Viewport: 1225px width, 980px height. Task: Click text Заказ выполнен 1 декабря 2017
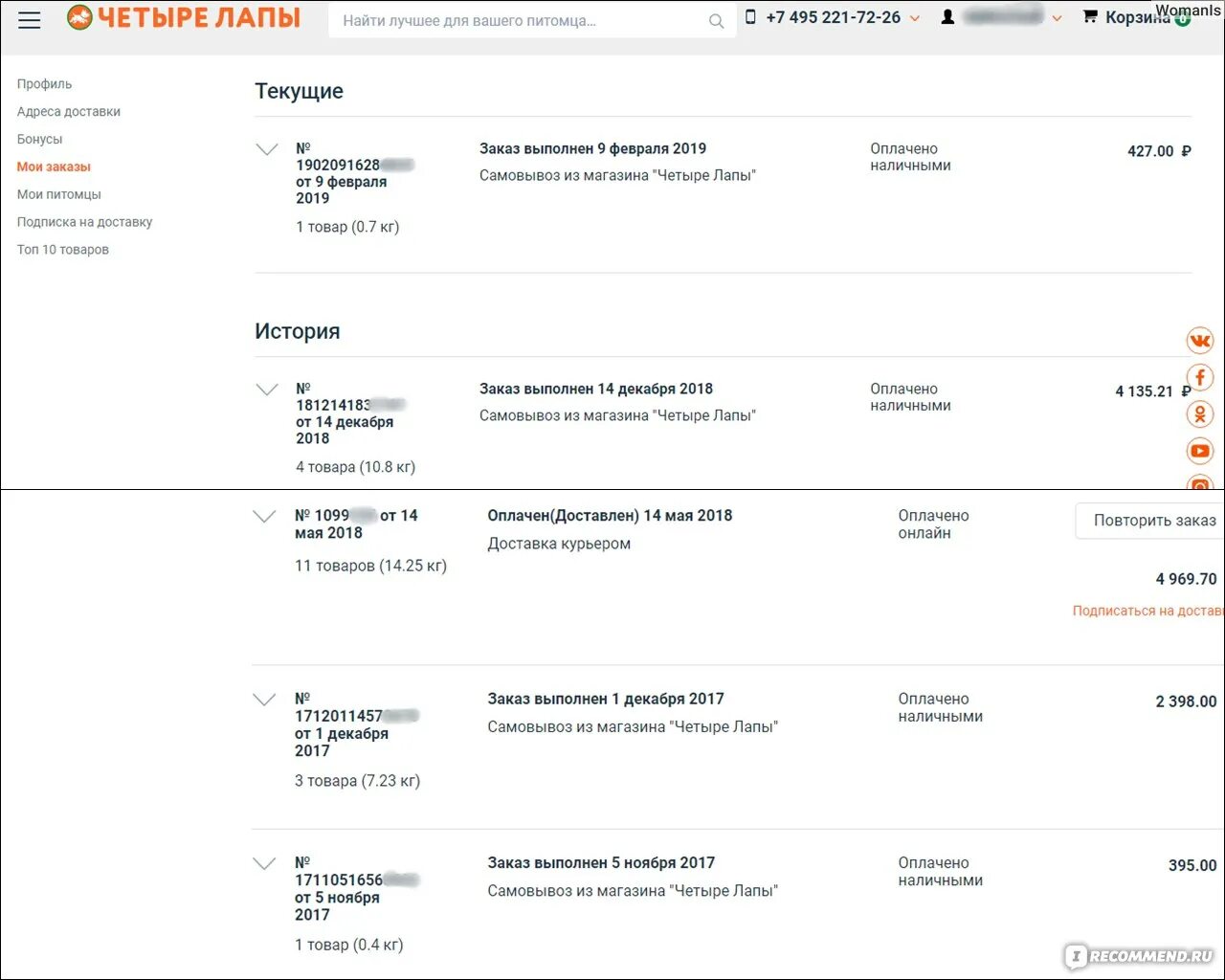click(606, 699)
